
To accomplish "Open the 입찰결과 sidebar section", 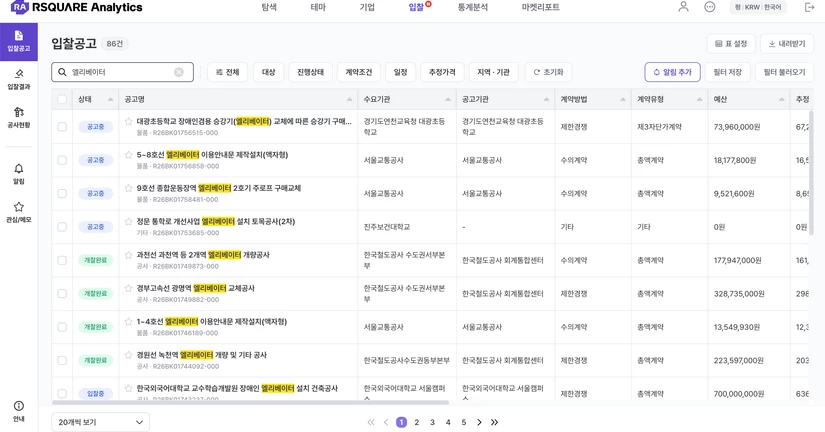I will pyautogui.click(x=18, y=79).
